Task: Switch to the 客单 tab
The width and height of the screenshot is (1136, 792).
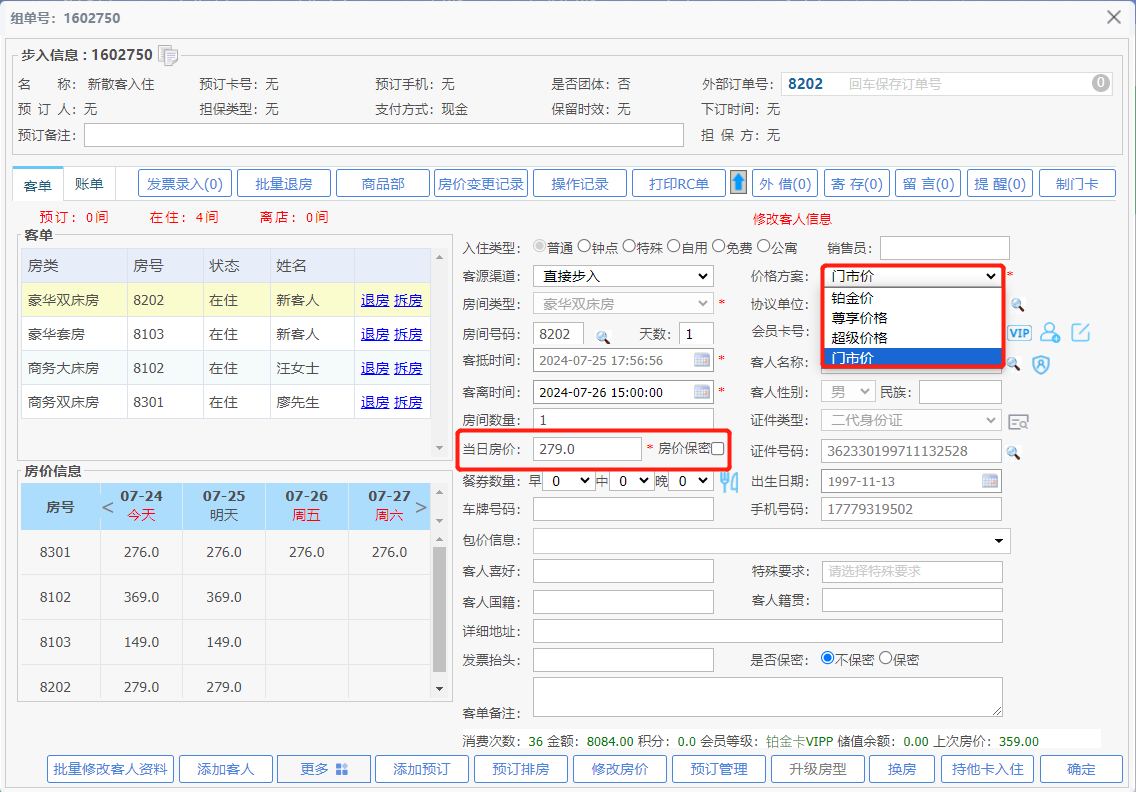Action: coord(38,186)
